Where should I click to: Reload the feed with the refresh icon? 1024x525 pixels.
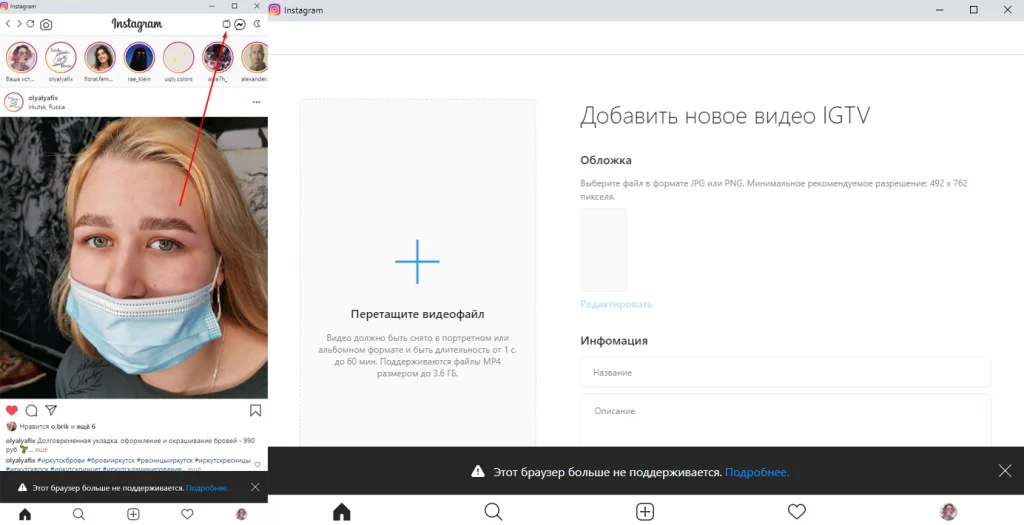30,24
